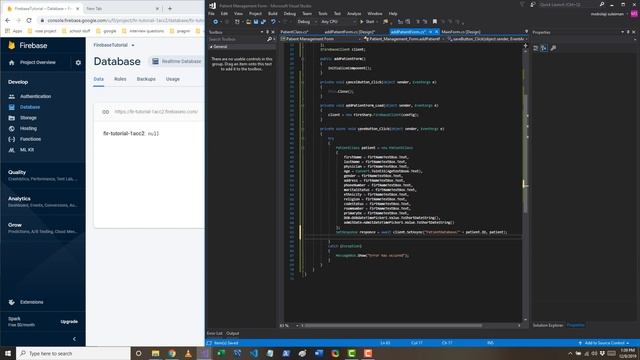Switch to the Backups tab
Screen dimensions: 640x360
[x=146, y=79]
